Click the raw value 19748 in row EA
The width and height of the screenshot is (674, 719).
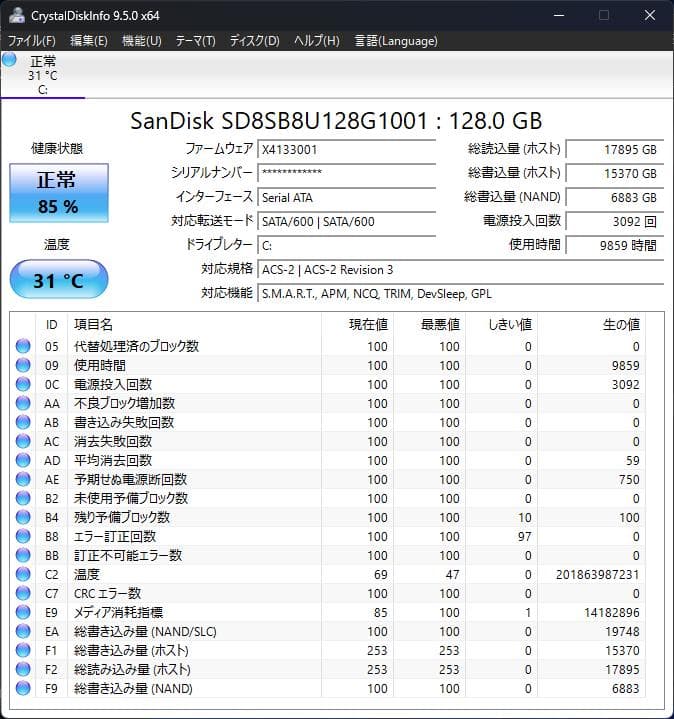pyautogui.click(x=622, y=632)
